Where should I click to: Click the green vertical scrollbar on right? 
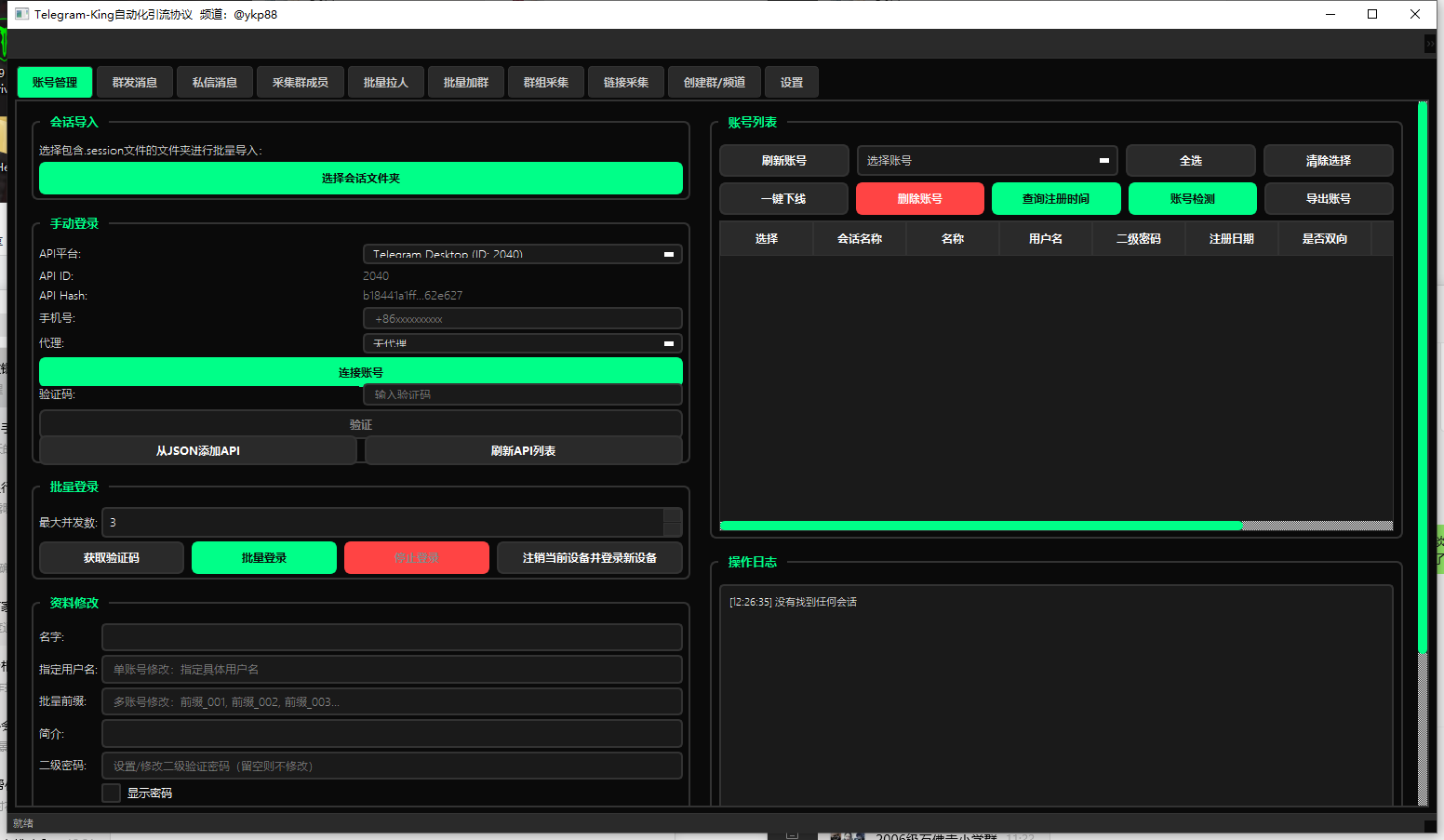1422,372
